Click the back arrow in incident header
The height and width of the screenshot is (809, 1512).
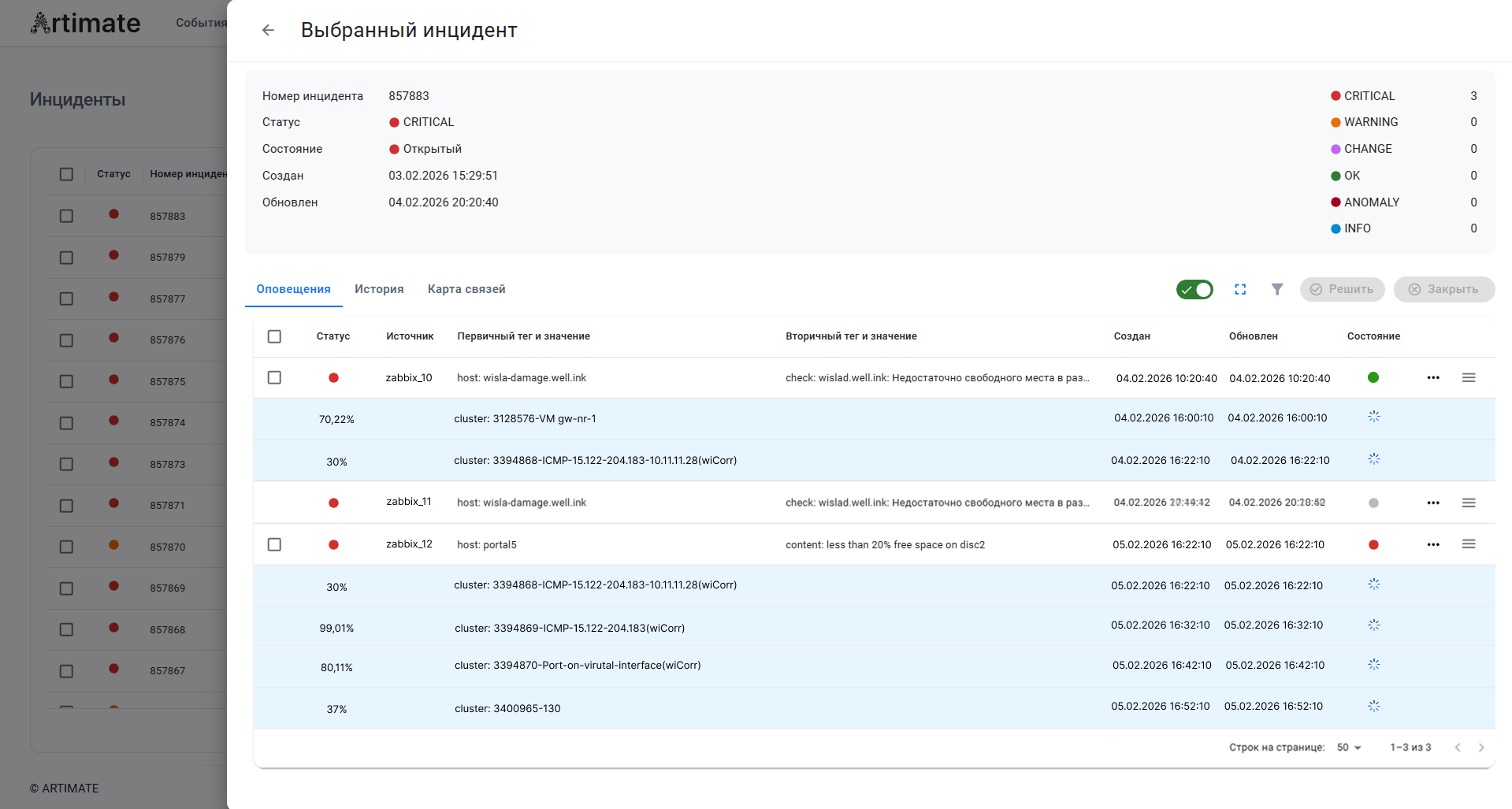coord(268,30)
